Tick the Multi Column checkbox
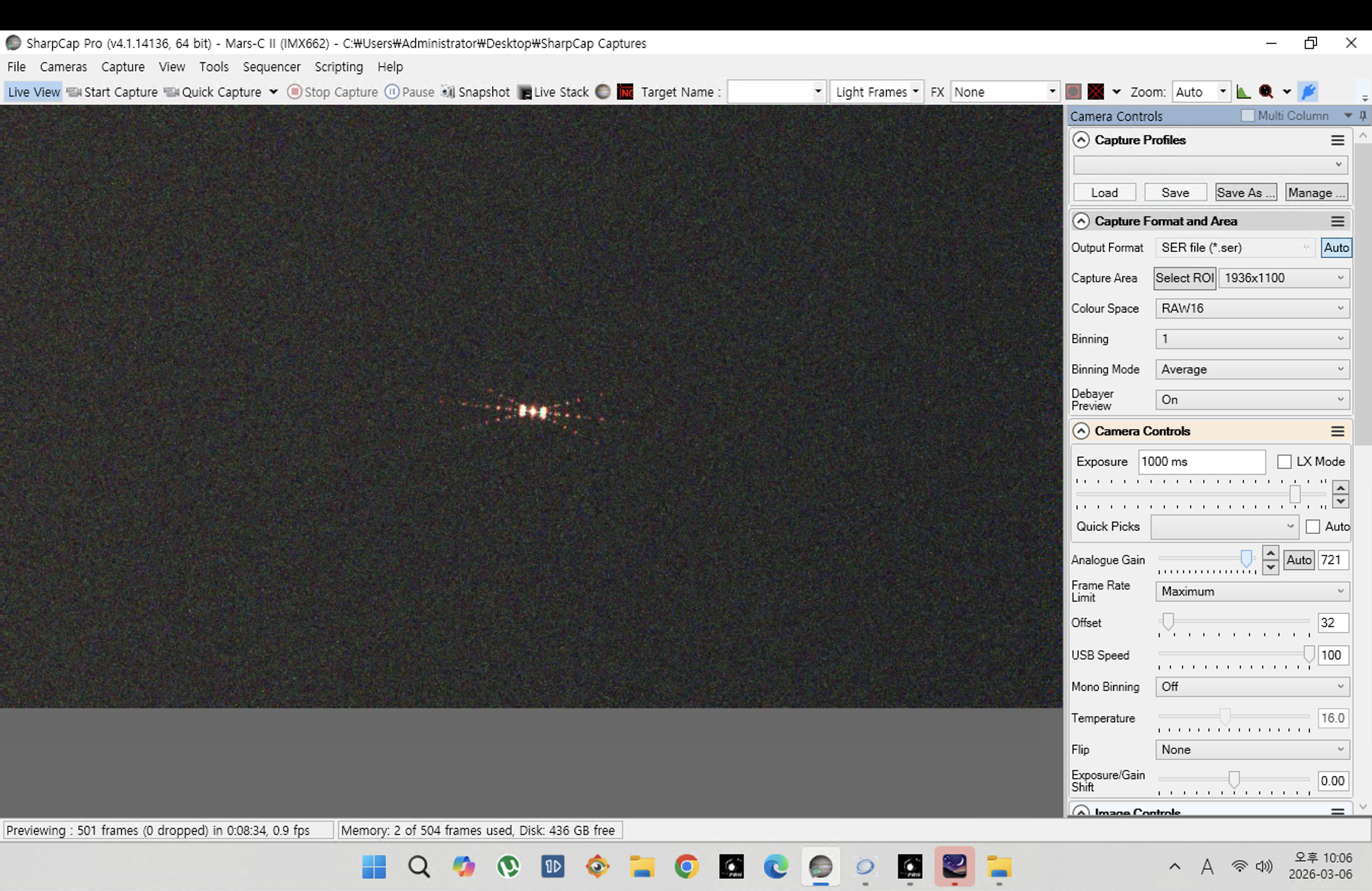1372x891 pixels. tap(1248, 116)
